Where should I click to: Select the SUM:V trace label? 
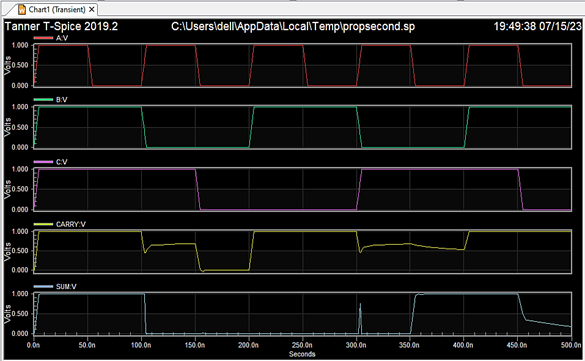tap(66, 286)
